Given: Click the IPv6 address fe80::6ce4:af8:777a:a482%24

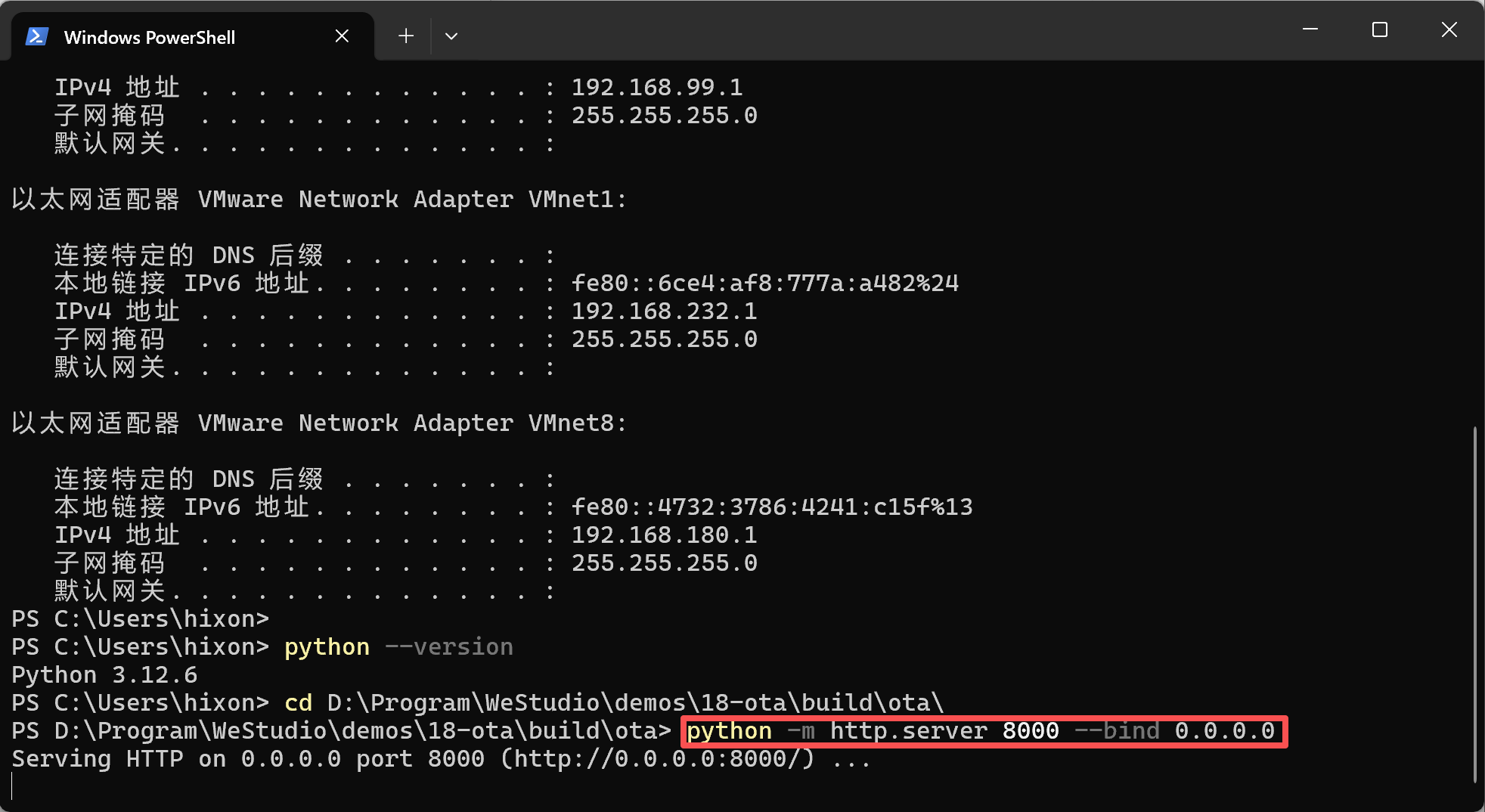Looking at the screenshot, I should [764, 283].
